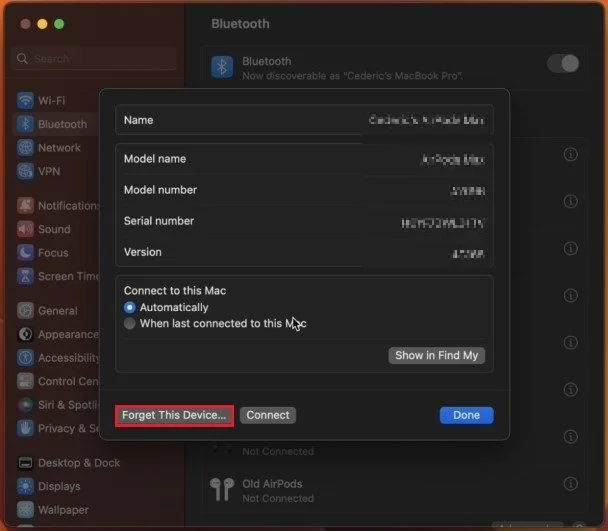Open the General gear icon
The height and width of the screenshot is (531, 608).
[25, 311]
